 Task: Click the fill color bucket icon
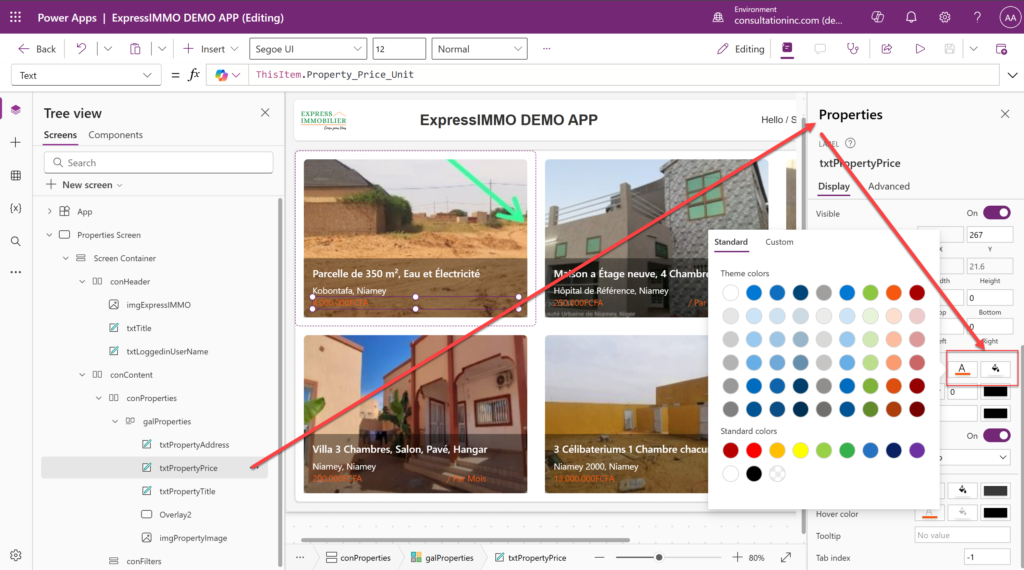995,369
